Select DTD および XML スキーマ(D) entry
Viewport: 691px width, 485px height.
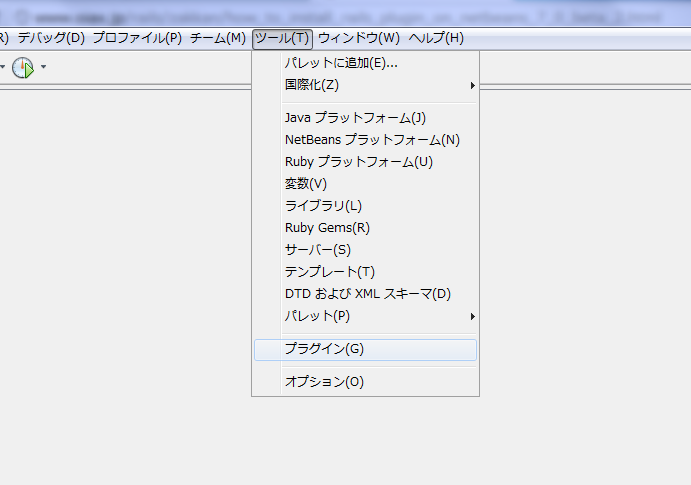click(365, 294)
